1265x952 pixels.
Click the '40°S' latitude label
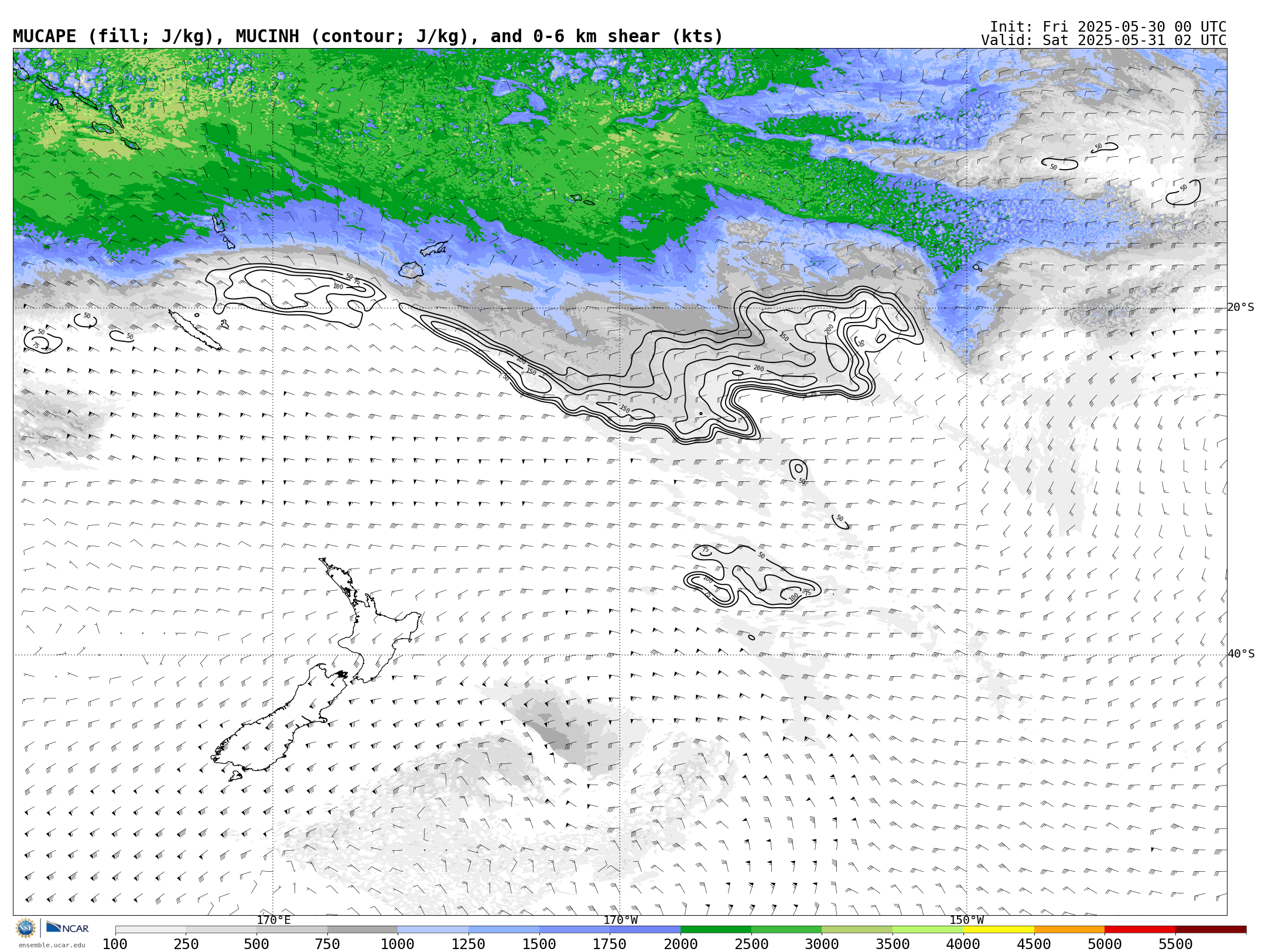coord(1240,654)
